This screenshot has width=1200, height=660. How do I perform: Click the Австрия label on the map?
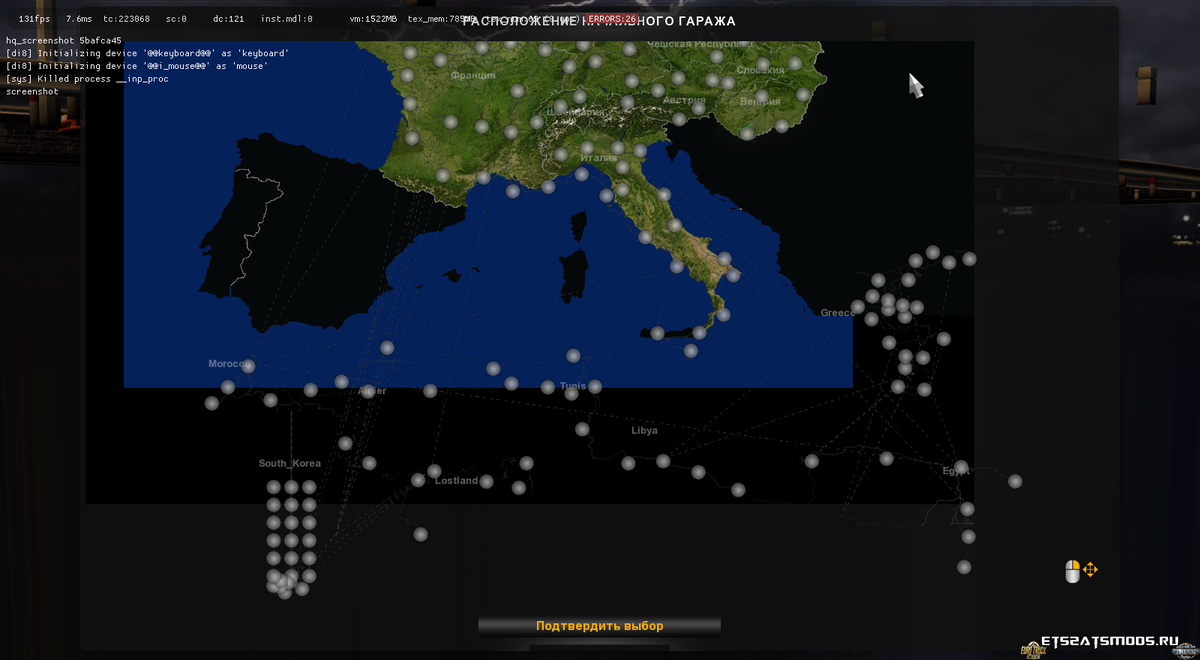pyautogui.click(x=685, y=100)
